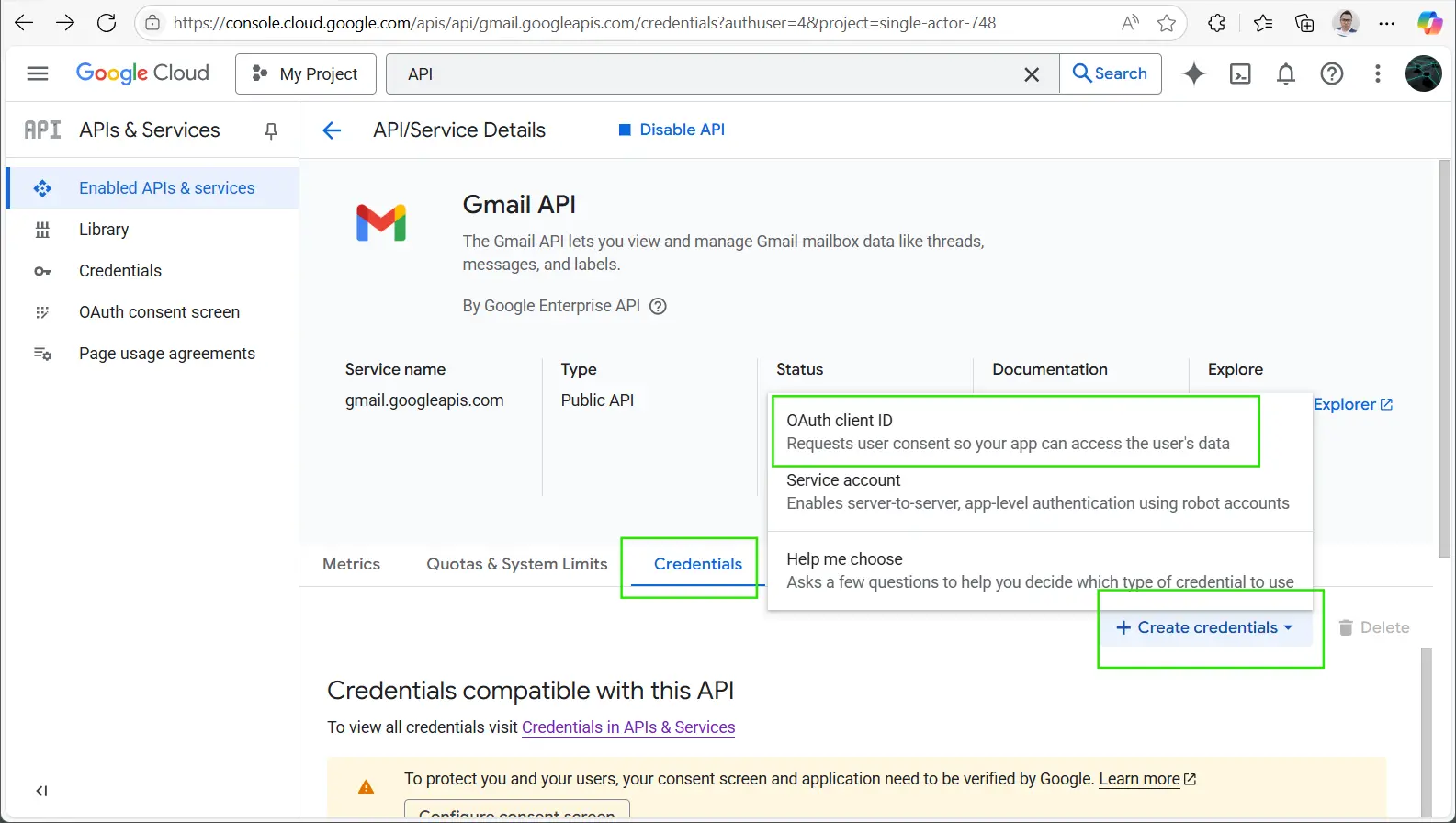The height and width of the screenshot is (823, 1456).
Task: Go to OAuth consent screen in sidebar
Action: [159, 312]
